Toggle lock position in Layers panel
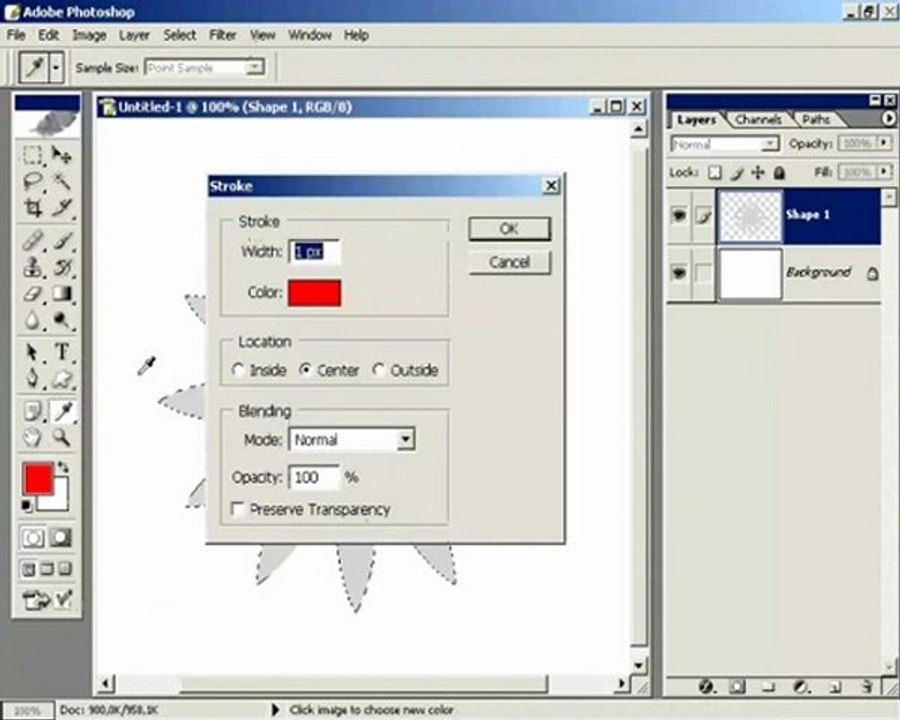Screen dimensions: 900x720 [x=758, y=172]
